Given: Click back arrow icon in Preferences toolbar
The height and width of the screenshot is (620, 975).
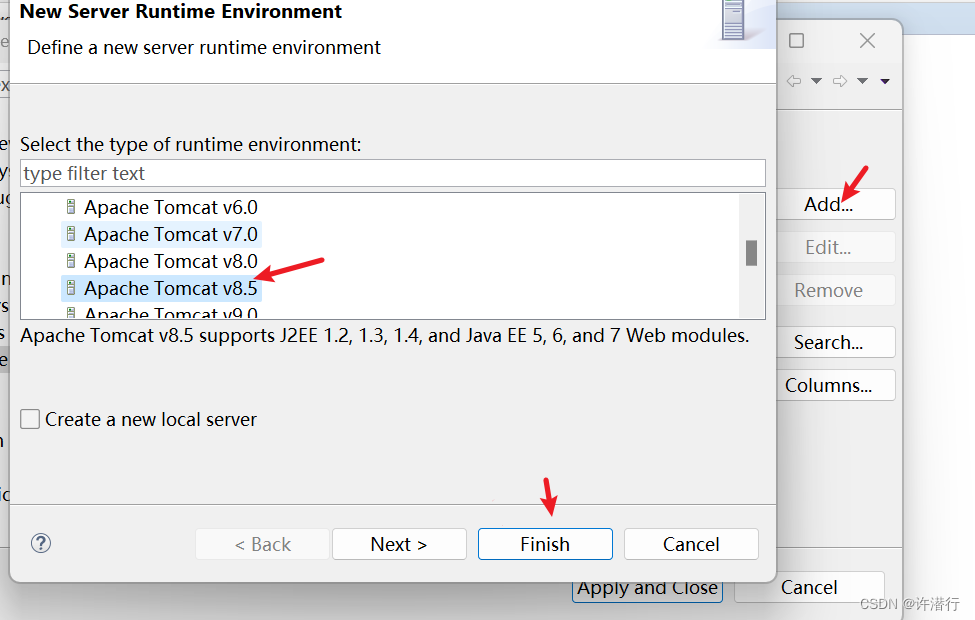Looking at the screenshot, I should pos(794,81).
